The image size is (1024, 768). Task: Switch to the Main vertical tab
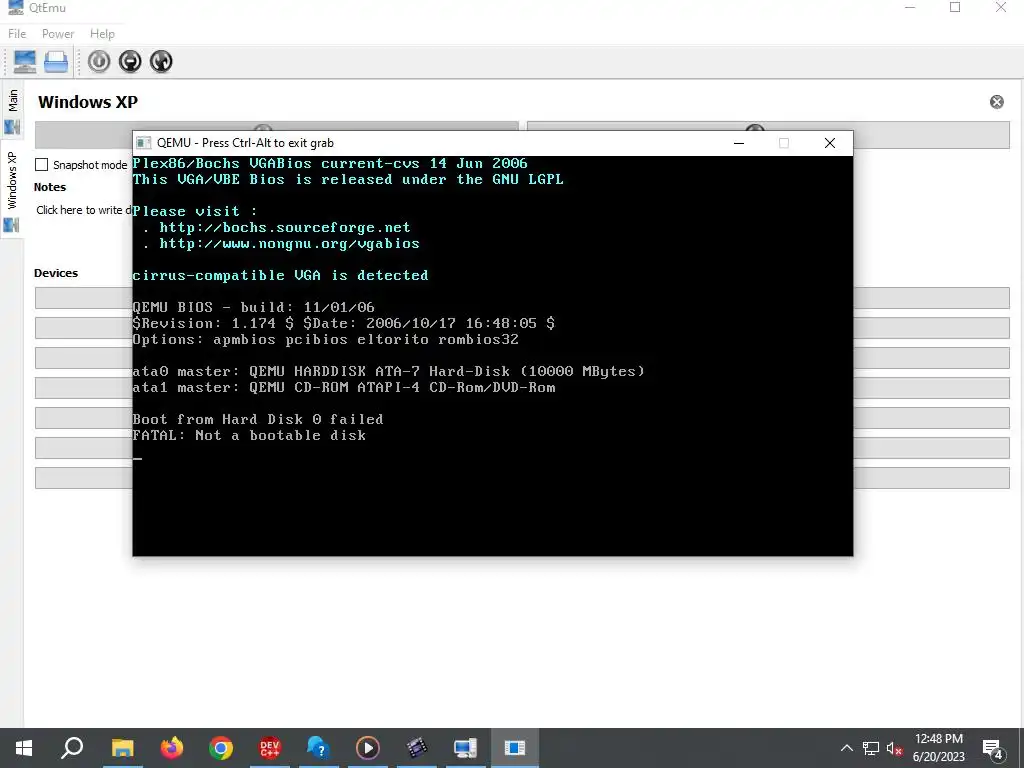click(12, 110)
